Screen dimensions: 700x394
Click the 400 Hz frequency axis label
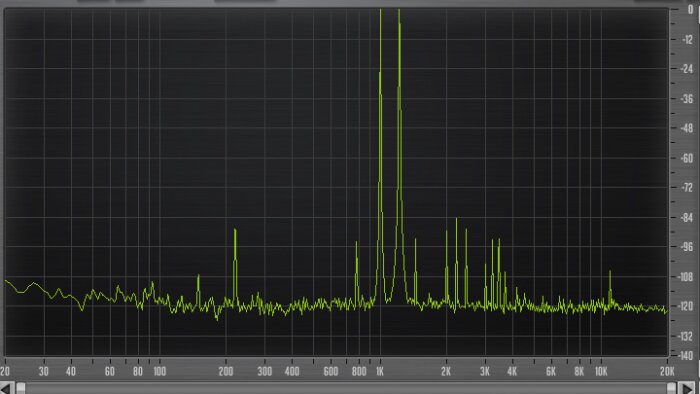pyautogui.click(x=292, y=371)
